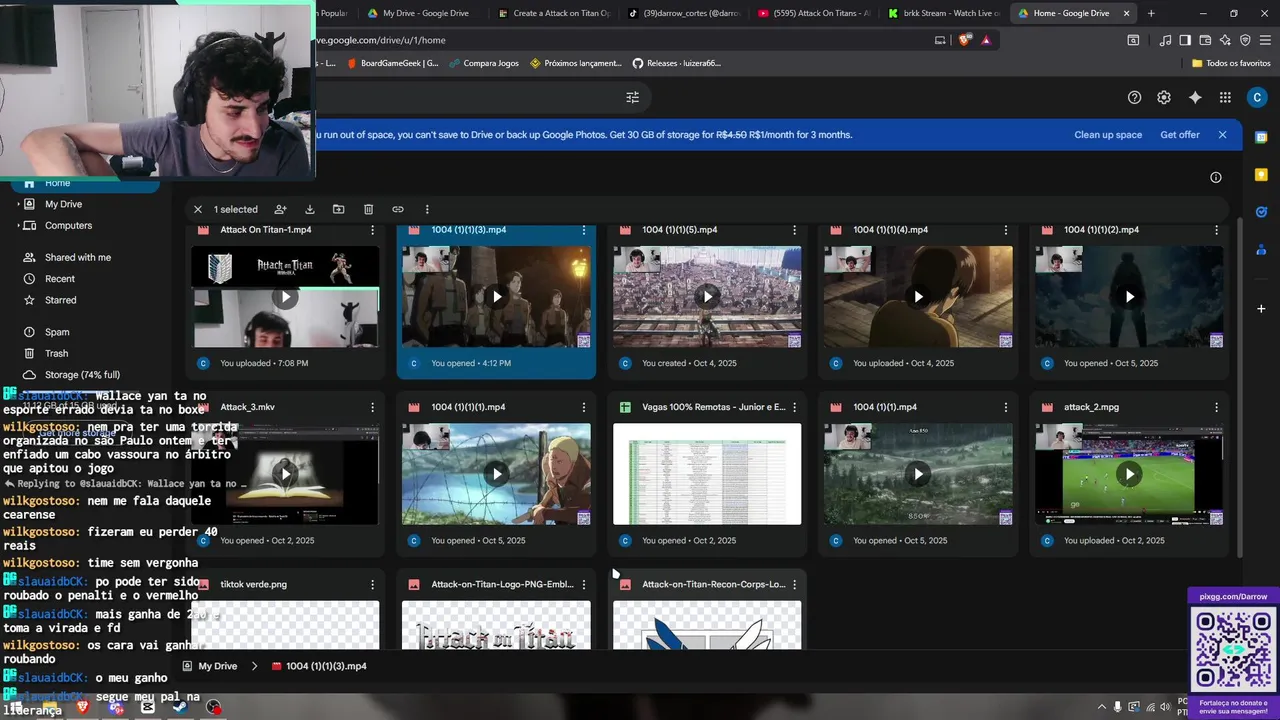Open menu for 1004 (1)(1)(5).mp4
This screenshot has width=1280, height=720.
click(x=795, y=230)
